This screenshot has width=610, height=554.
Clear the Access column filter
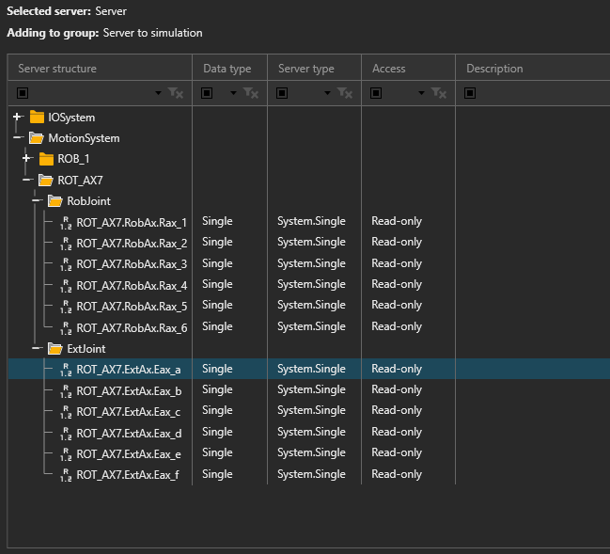tap(439, 93)
